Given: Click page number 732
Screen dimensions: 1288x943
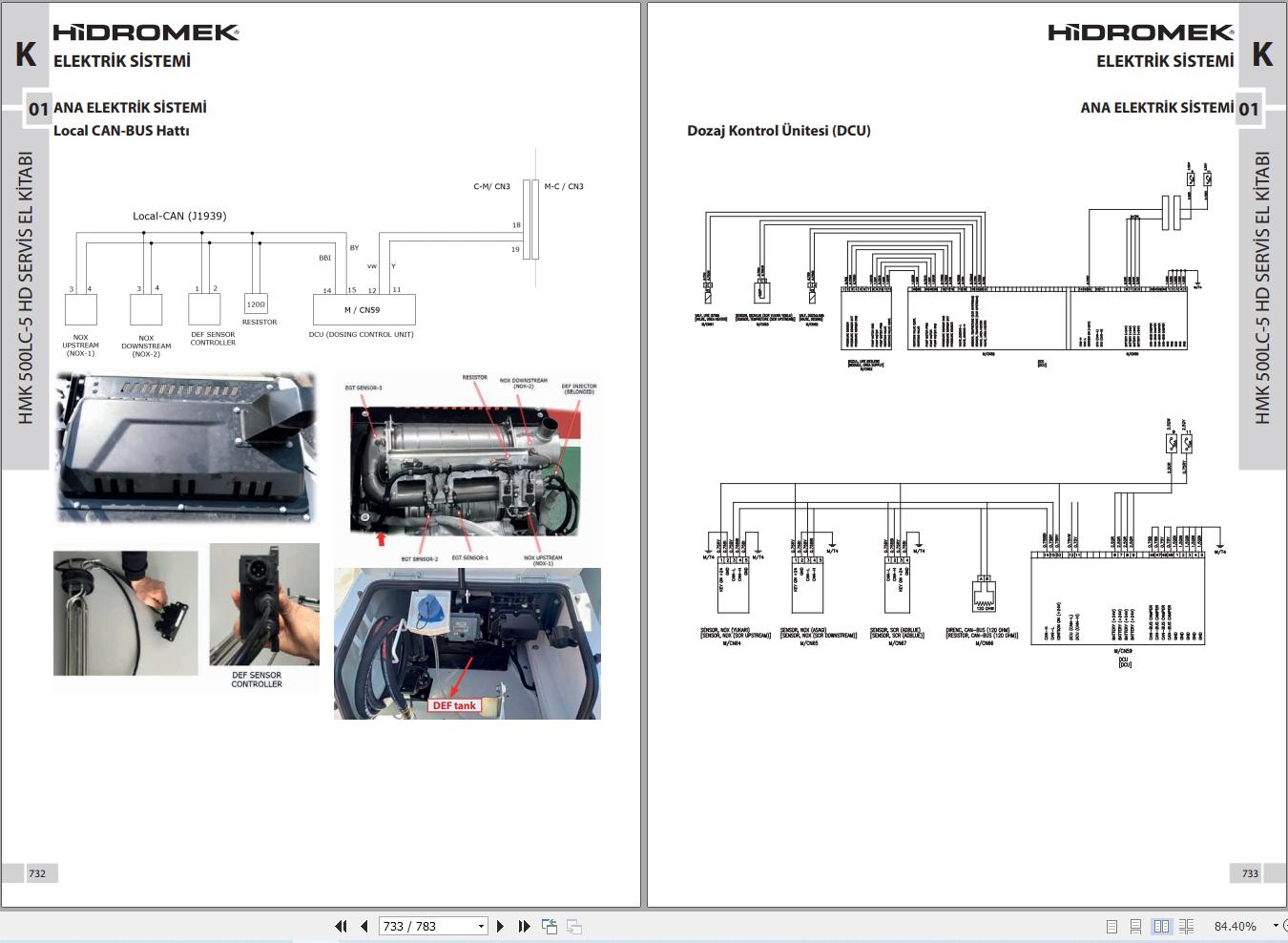Looking at the screenshot, I should [x=37, y=873].
